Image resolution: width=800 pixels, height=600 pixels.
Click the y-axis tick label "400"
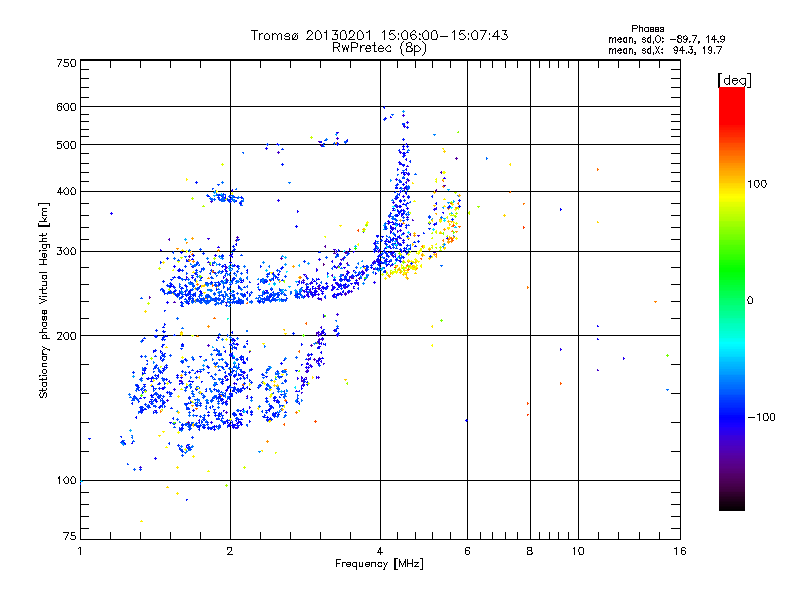coord(66,191)
